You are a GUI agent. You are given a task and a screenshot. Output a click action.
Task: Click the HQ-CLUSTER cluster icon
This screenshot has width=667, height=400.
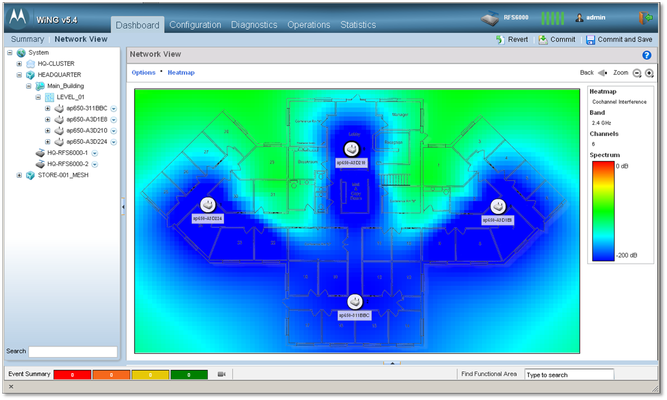pos(31,64)
